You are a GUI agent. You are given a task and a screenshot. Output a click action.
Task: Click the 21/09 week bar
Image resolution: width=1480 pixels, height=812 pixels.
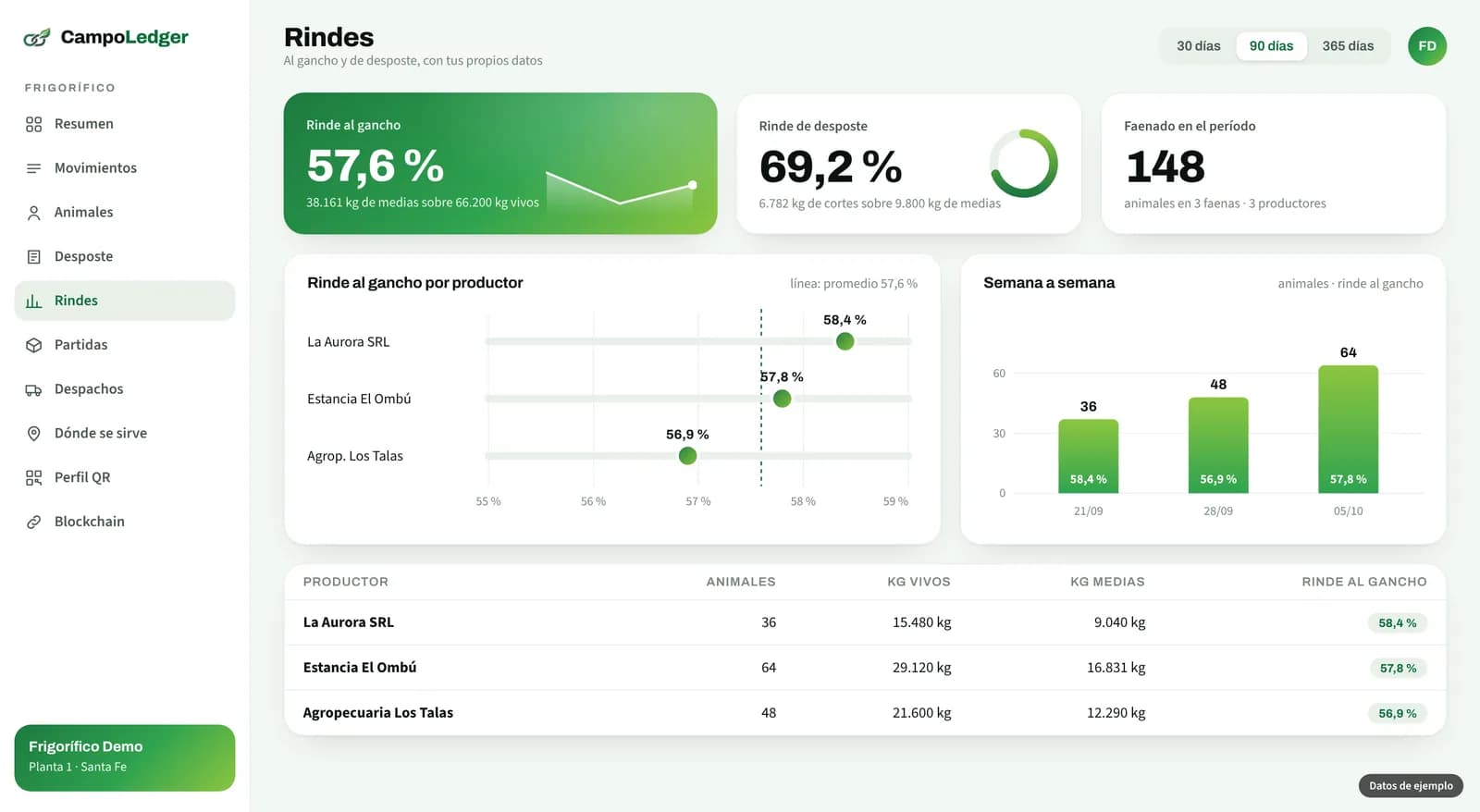(x=1088, y=456)
